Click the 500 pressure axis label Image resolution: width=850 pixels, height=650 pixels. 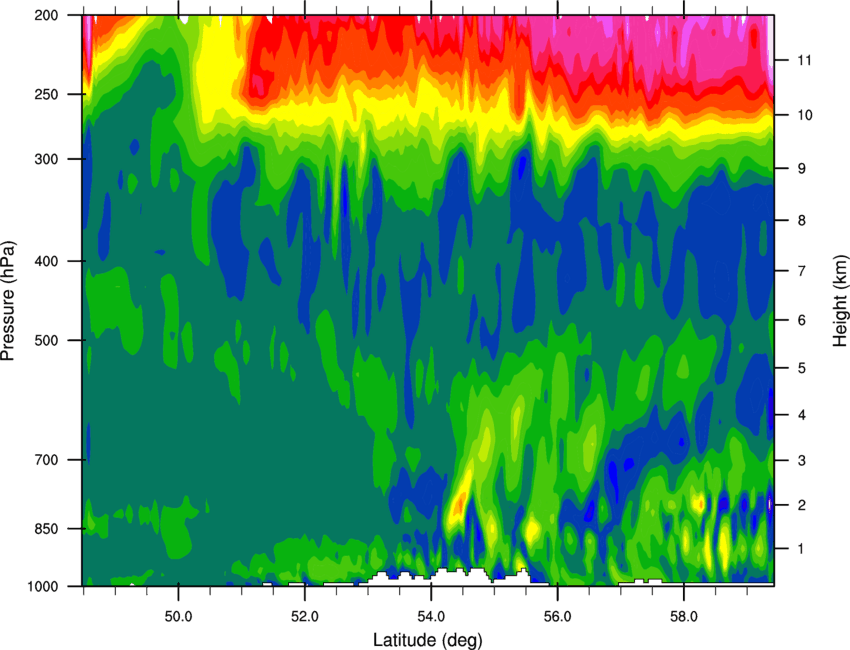point(46,340)
